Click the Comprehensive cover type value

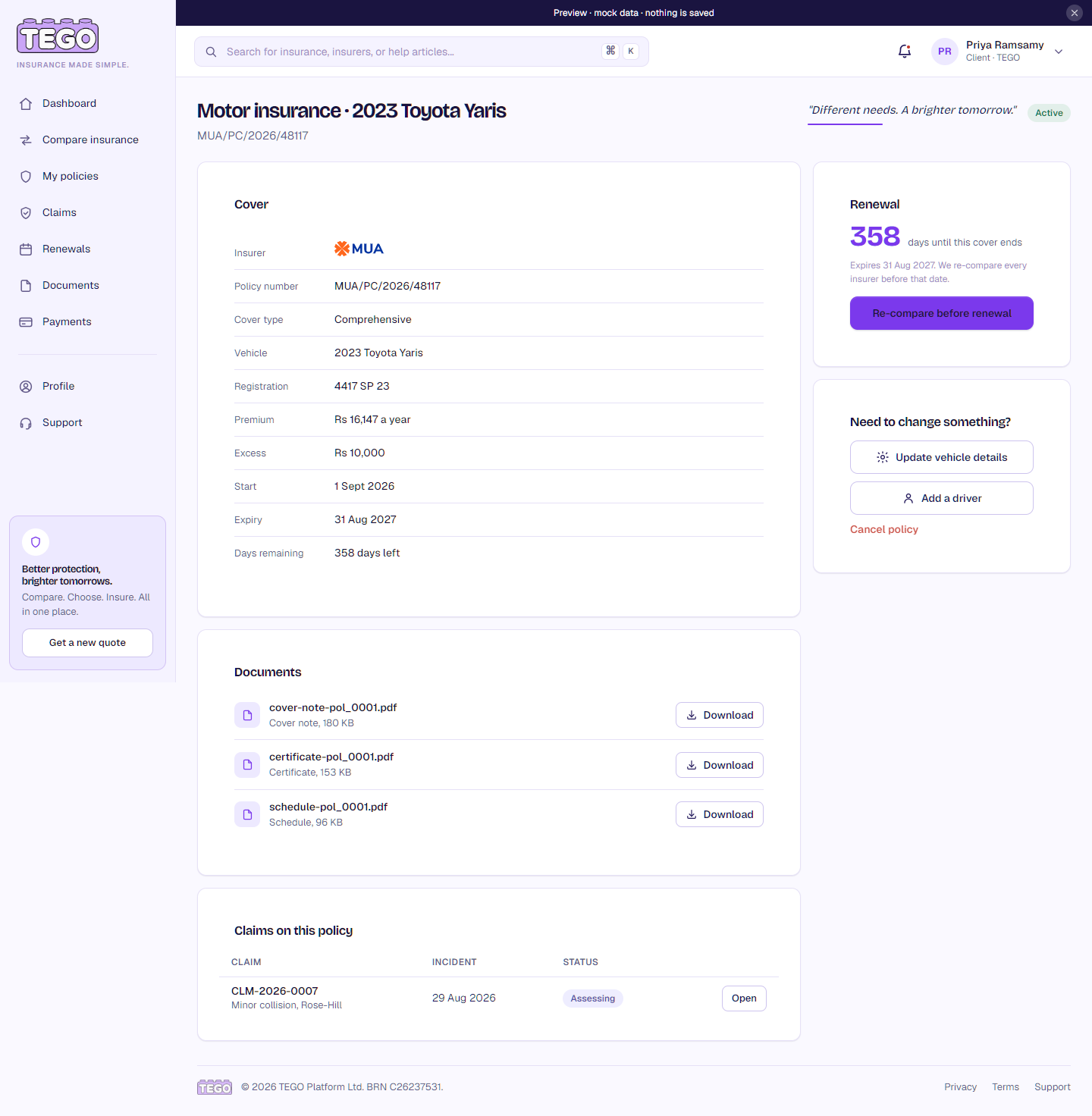[x=373, y=319]
